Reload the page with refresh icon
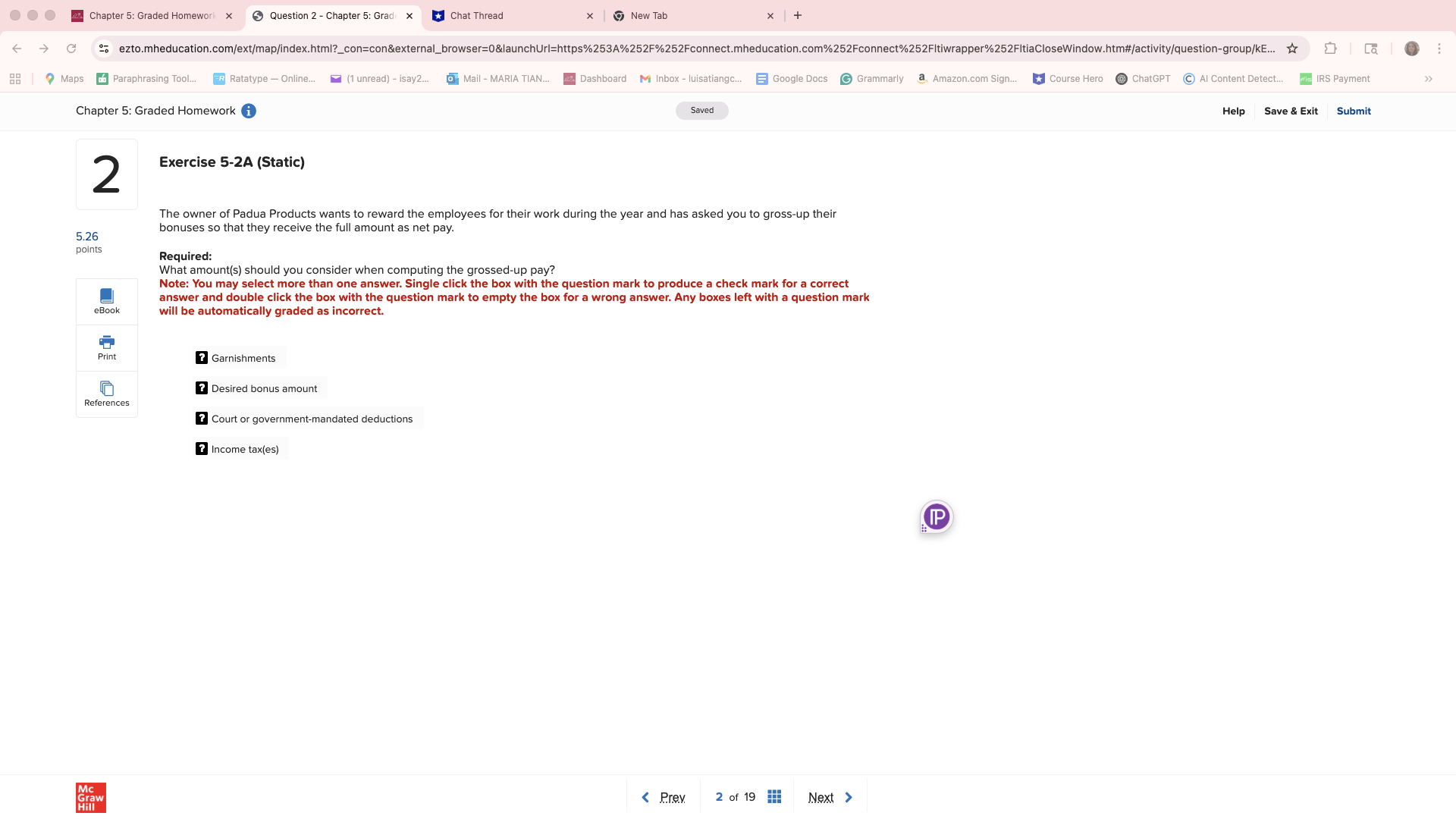 [71, 49]
